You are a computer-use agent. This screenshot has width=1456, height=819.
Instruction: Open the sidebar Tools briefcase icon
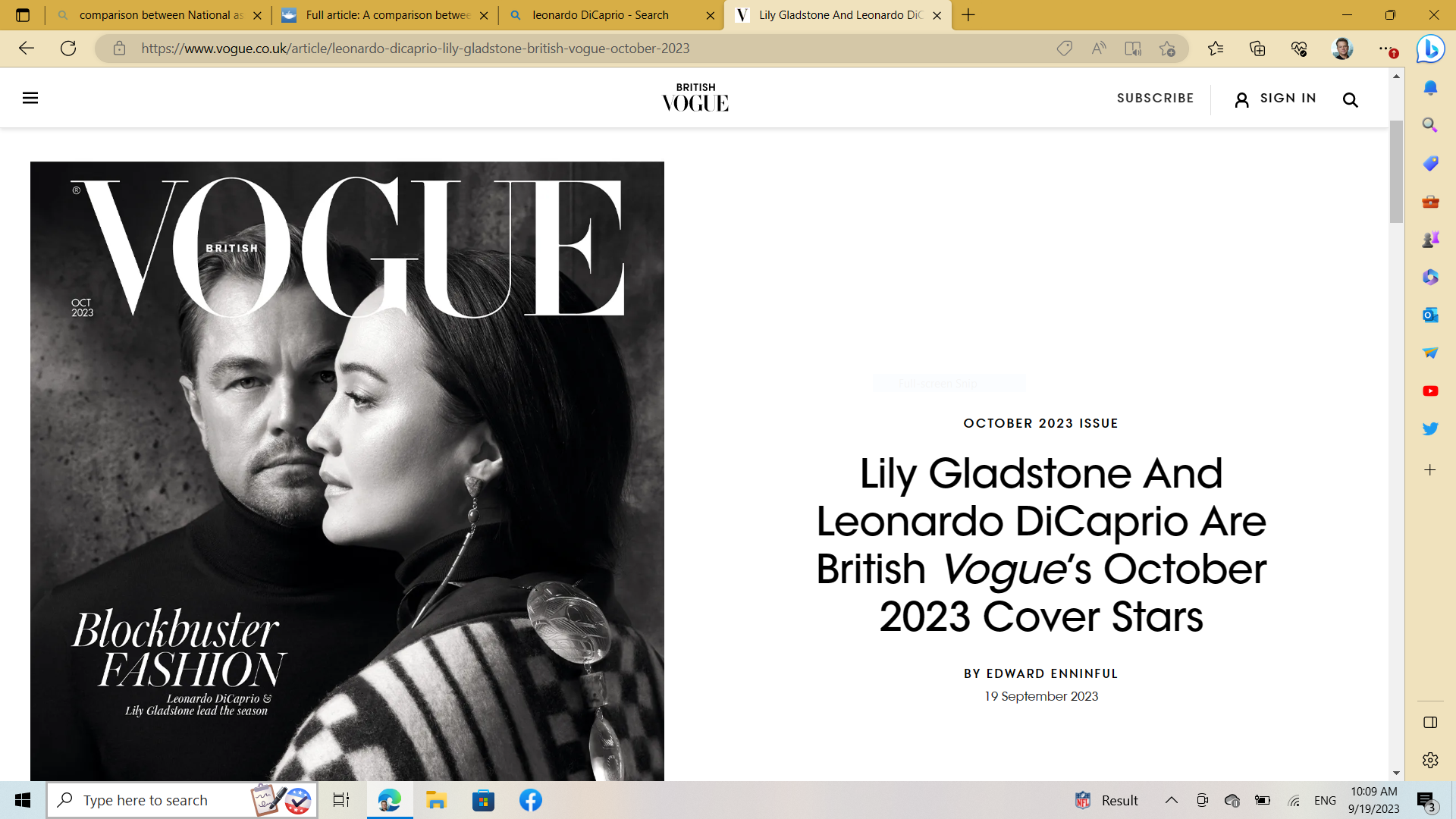point(1430,201)
